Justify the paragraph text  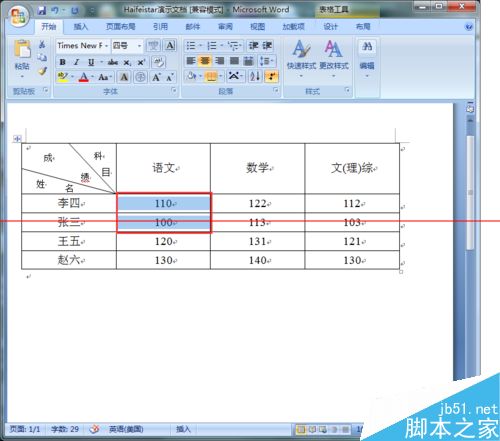234,61
